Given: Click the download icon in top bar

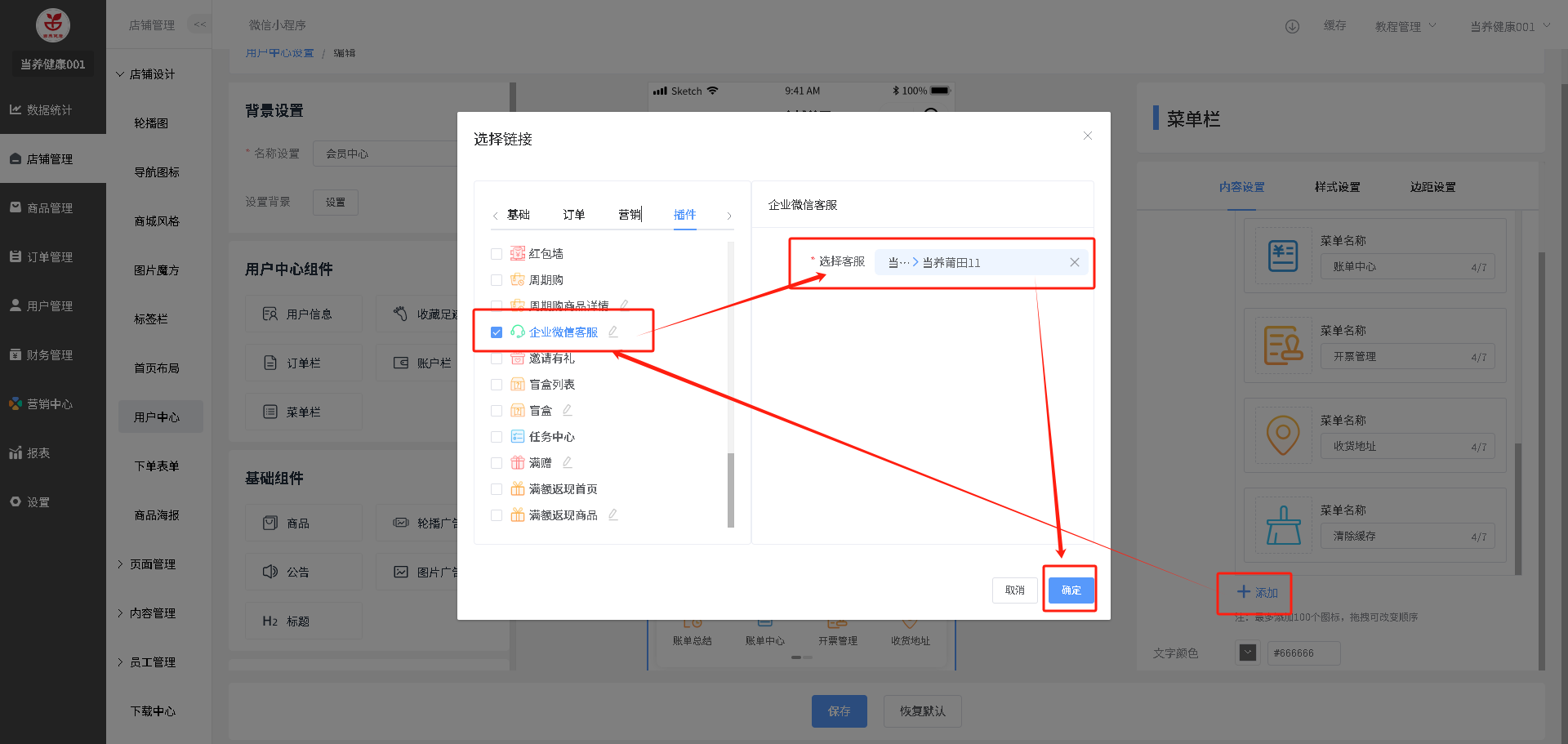Looking at the screenshot, I should (1292, 26).
